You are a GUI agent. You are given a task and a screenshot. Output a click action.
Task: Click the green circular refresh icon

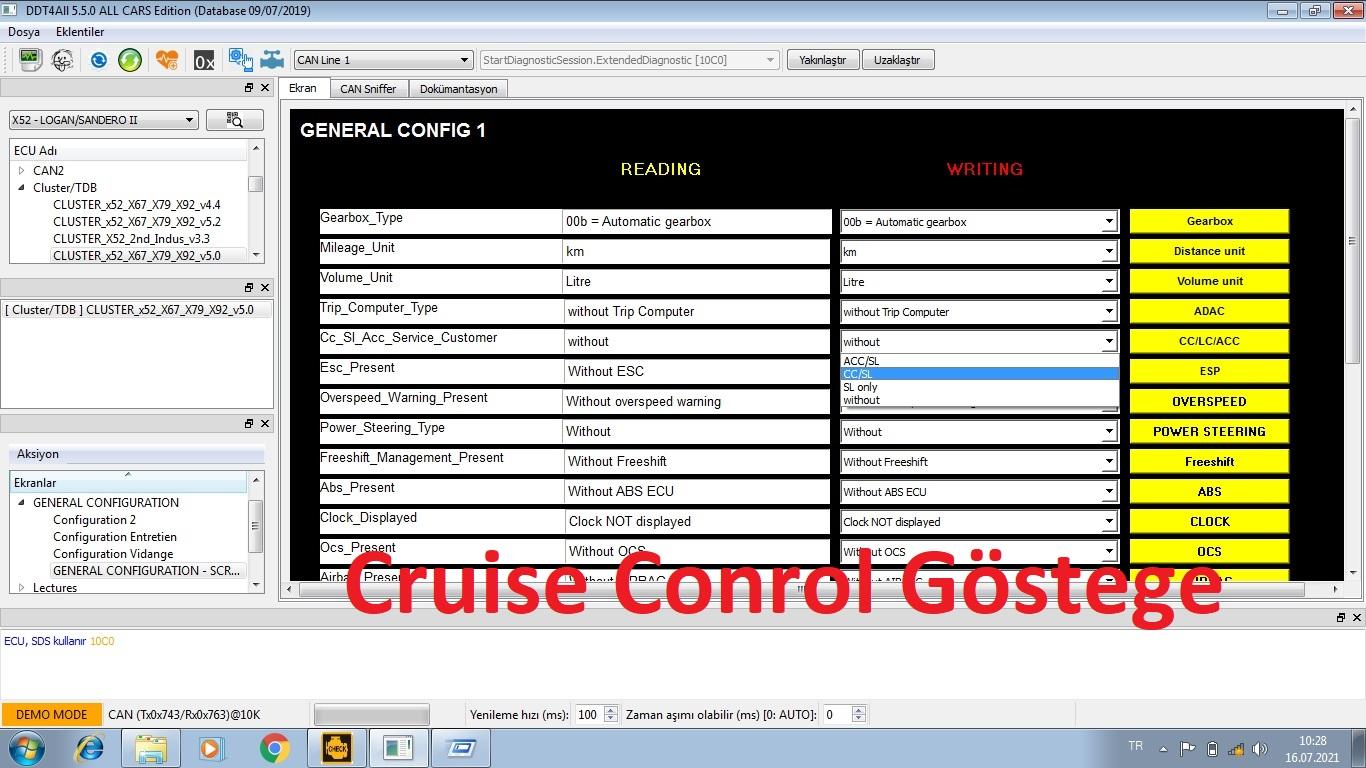(130, 60)
